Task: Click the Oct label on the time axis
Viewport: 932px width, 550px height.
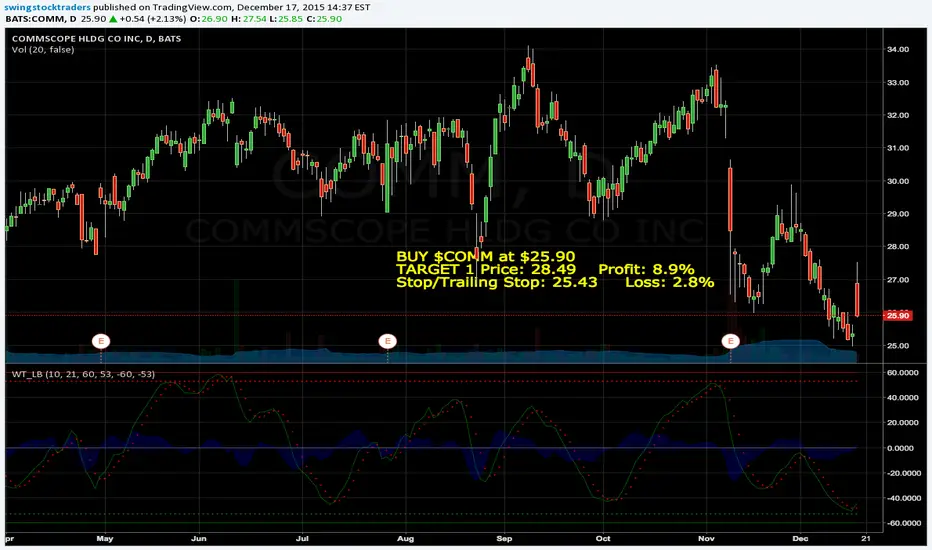Action: 603,539
